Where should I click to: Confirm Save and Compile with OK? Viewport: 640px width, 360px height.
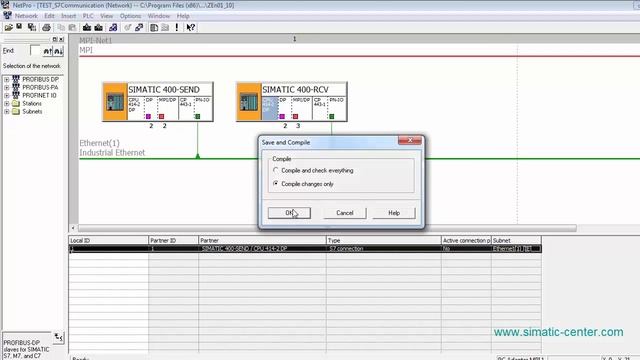click(x=289, y=213)
